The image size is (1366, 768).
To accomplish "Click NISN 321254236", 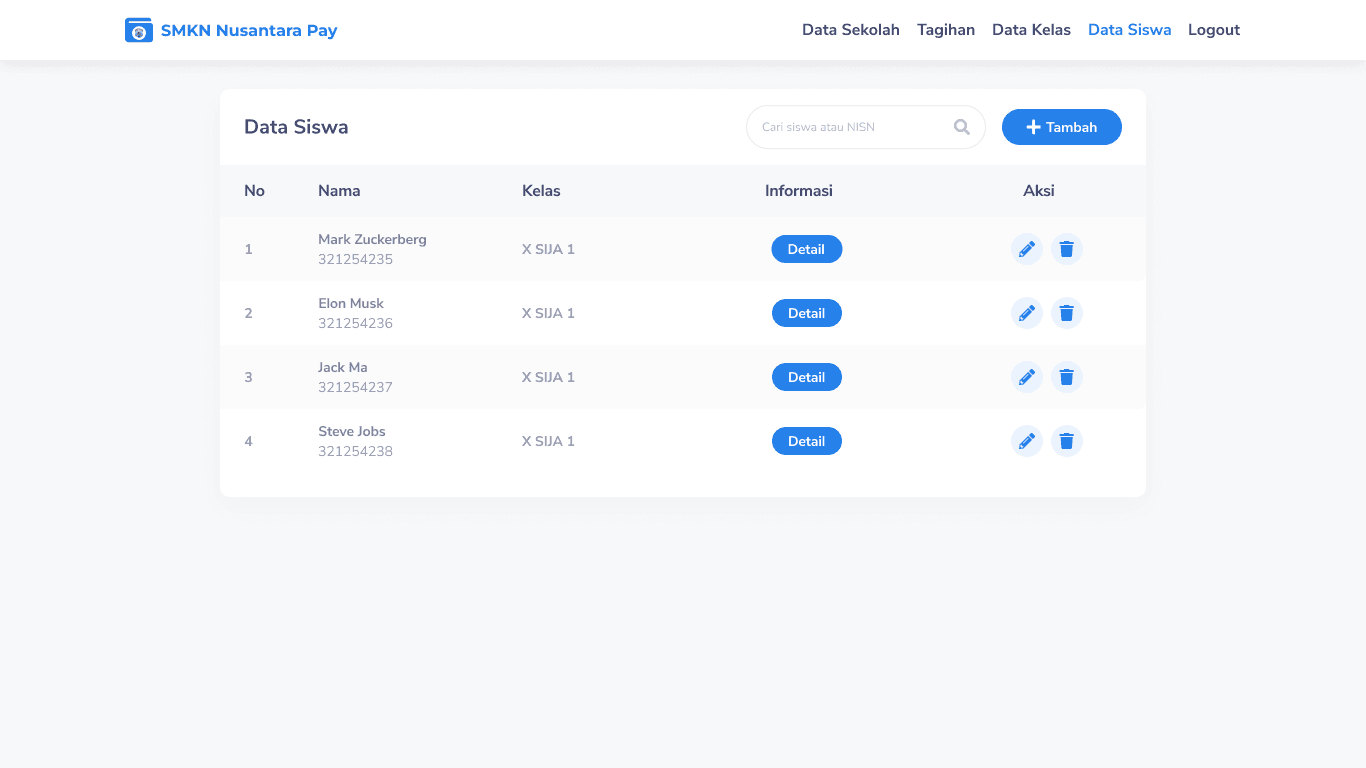I will [355, 323].
